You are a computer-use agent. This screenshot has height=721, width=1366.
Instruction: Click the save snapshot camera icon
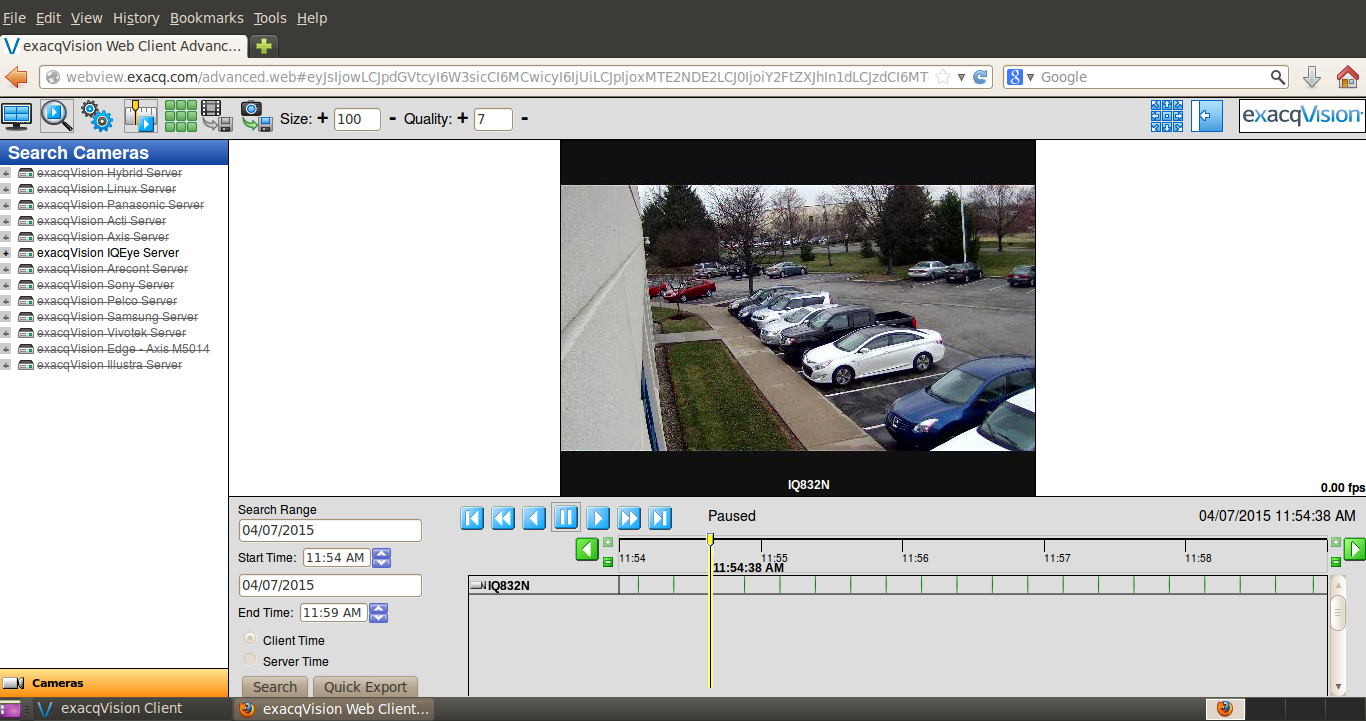[x=256, y=117]
